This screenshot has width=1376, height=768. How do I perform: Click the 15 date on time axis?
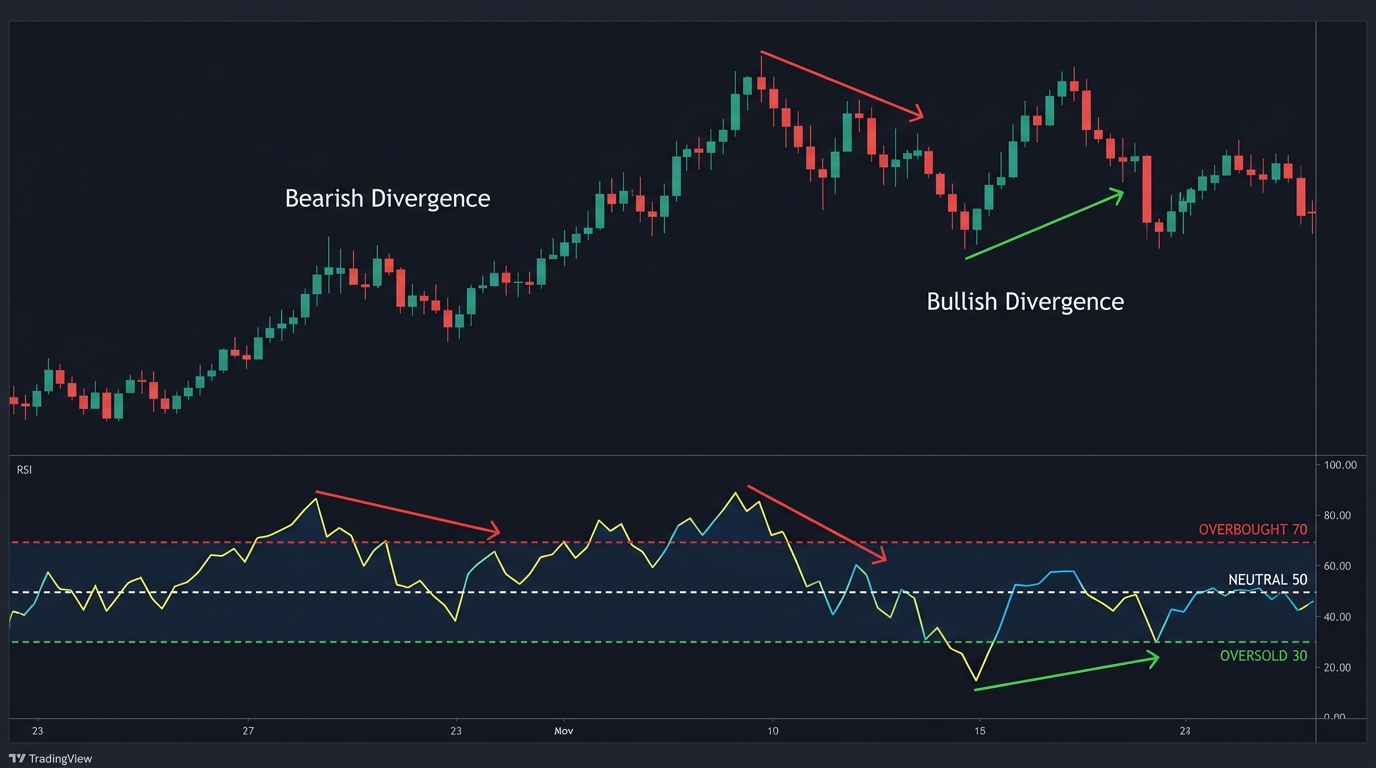979,731
